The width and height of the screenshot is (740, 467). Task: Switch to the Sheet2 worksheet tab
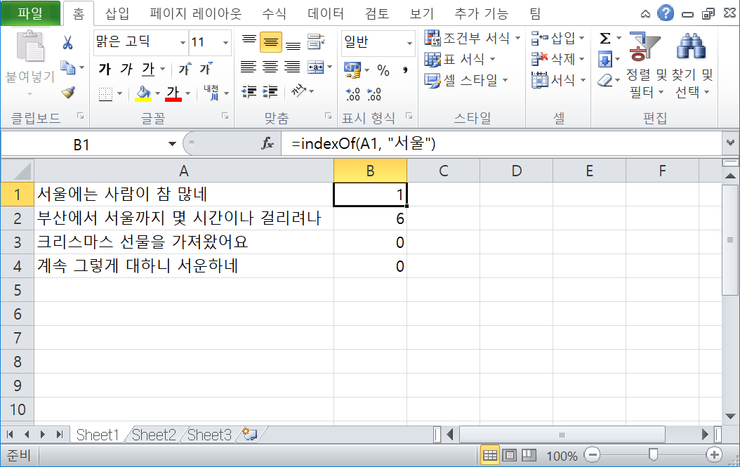153,435
